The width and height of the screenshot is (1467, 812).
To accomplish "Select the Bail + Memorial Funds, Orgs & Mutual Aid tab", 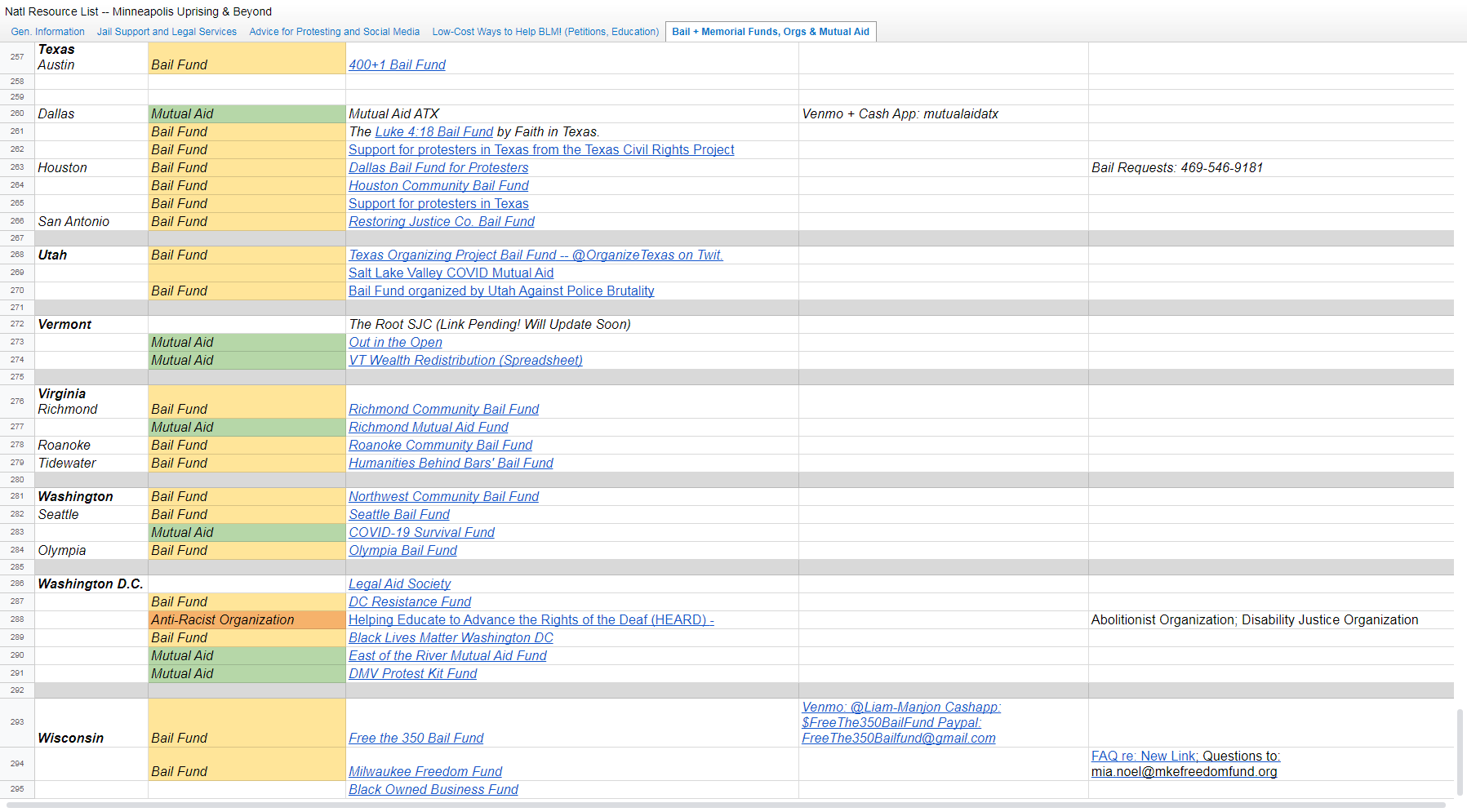I will coord(771,32).
